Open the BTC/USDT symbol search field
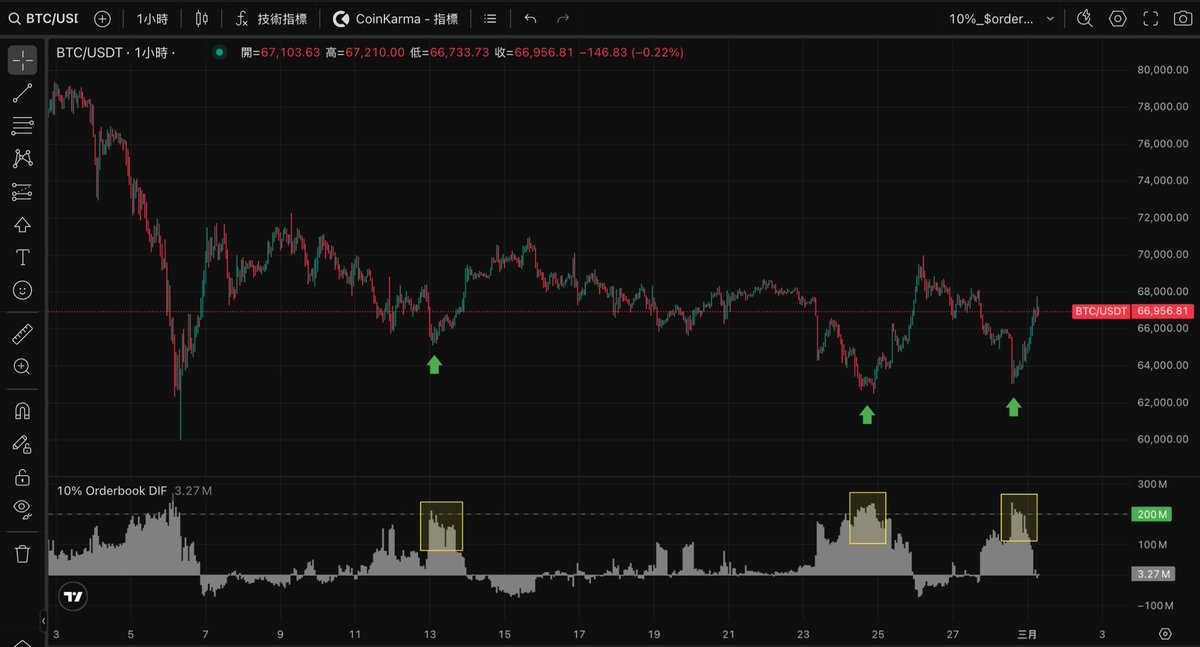Image resolution: width=1200 pixels, height=647 pixels. click(42, 18)
